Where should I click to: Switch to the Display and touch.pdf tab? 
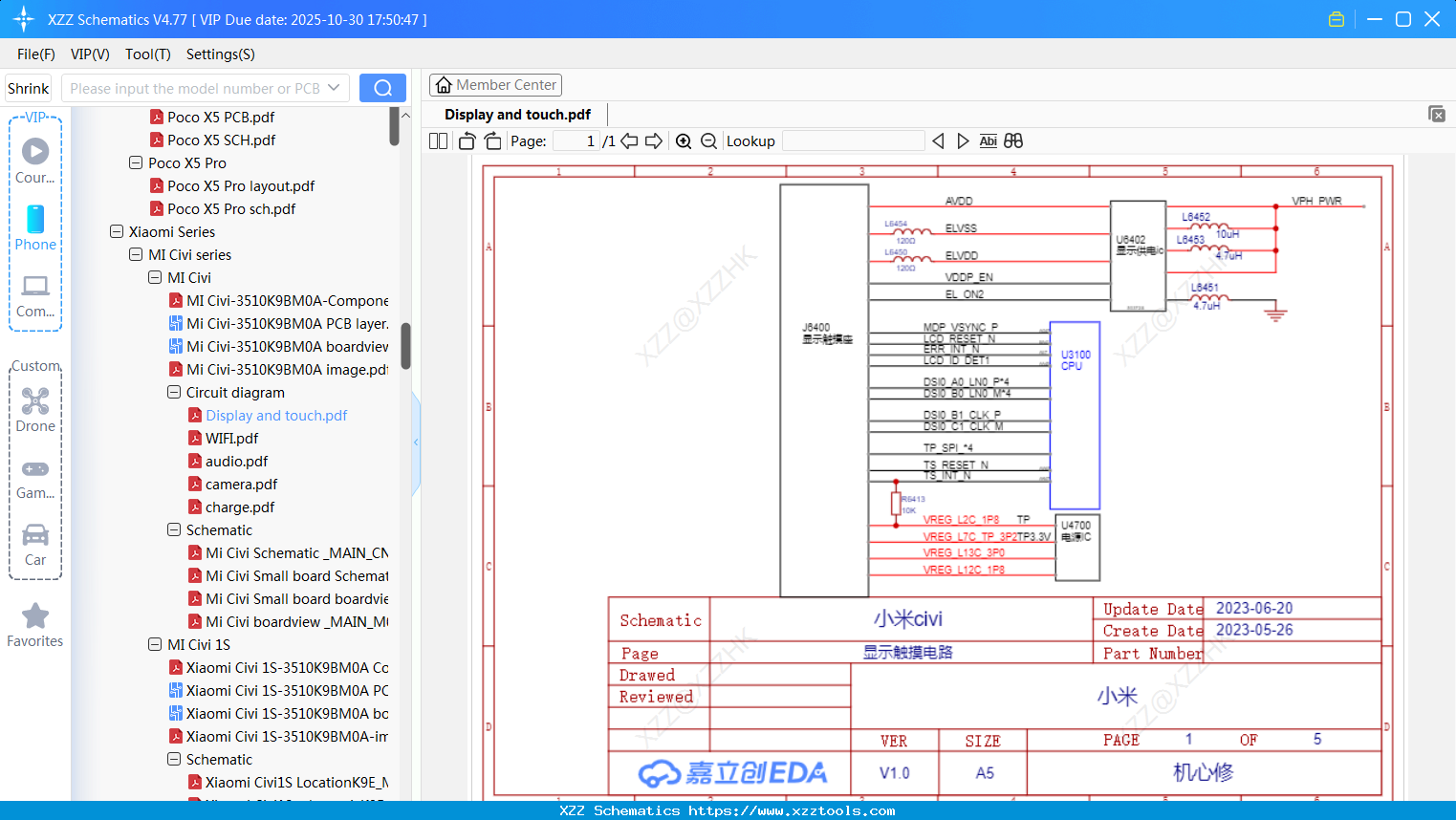pyautogui.click(x=518, y=115)
